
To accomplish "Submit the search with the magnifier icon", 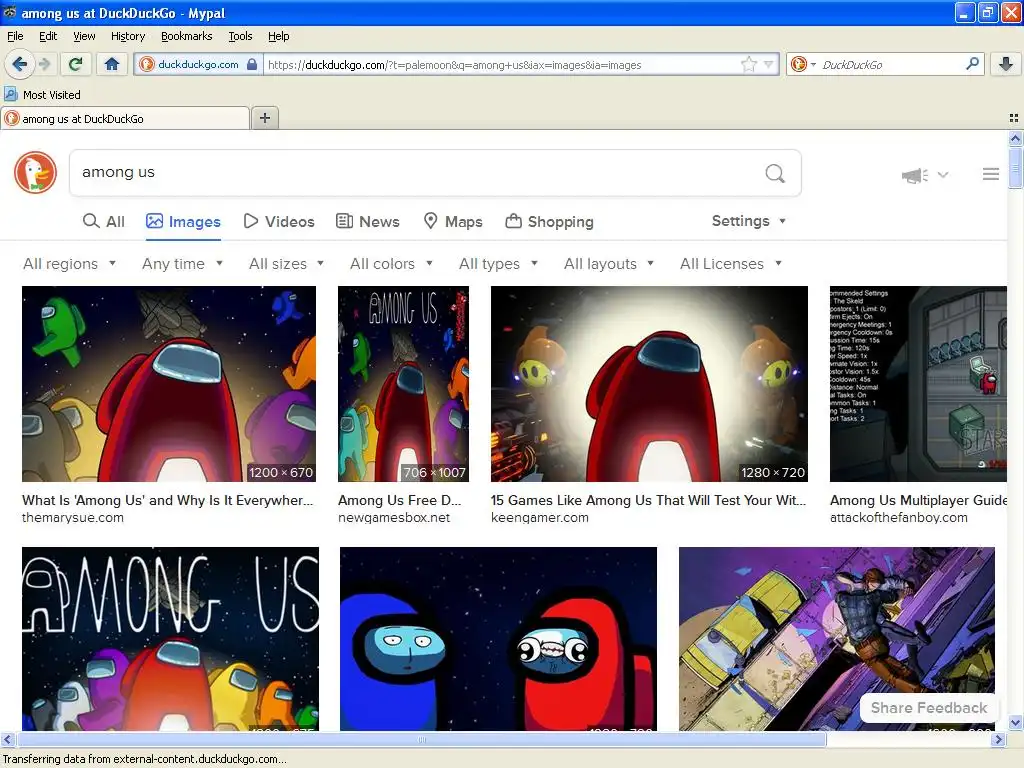I will [775, 173].
